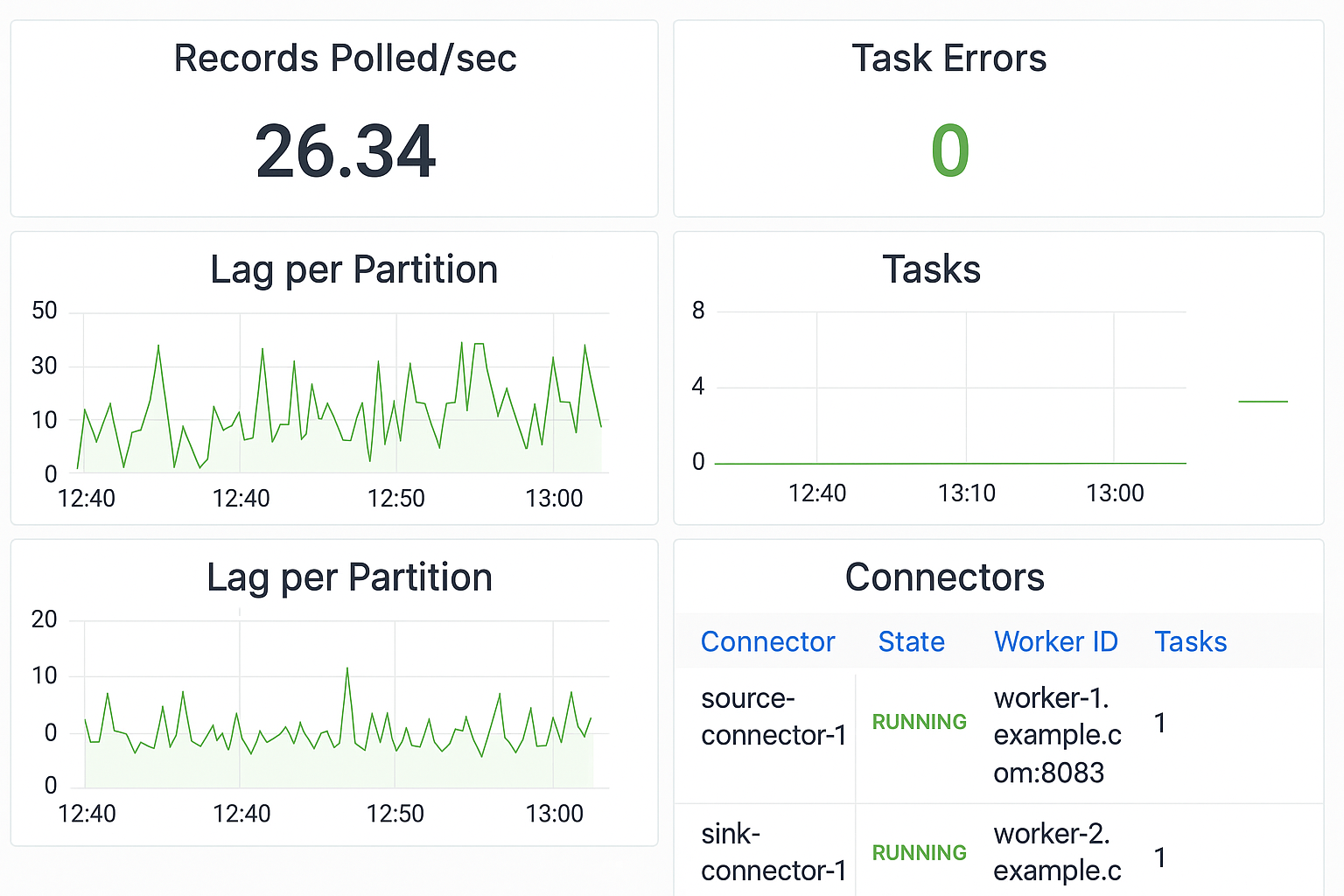Screen dimensions: 1344x896
Task: Click the worker-2 worker ID cell
Action: tap(1057, 852)
